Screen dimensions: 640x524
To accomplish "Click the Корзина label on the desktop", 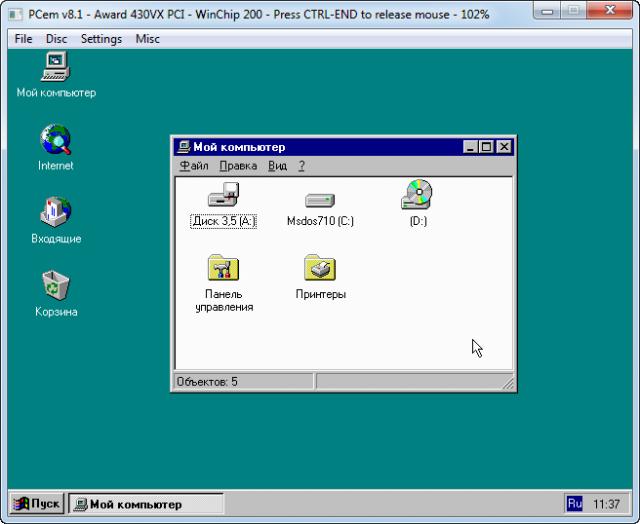I will coord(56,312).
